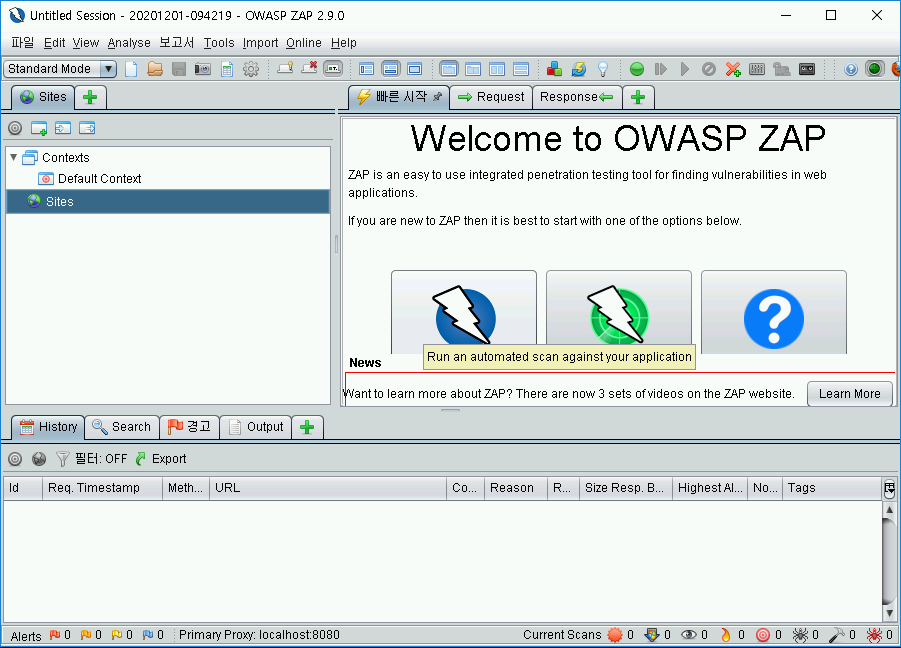The width and height of the screenshot is (901, 648).
Task: Open the Analyse menu
Action: [x=129, y=43]
